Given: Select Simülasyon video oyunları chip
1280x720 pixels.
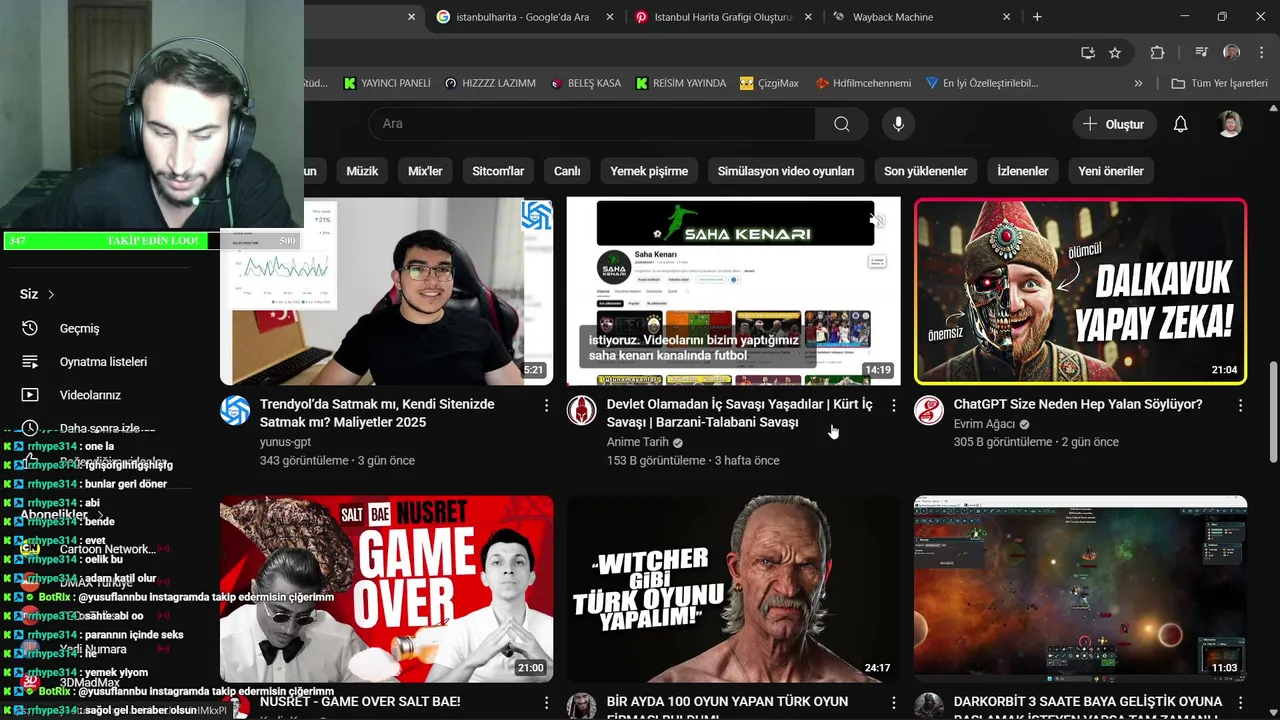Looking at the screenshot, I should pos(786,171).
